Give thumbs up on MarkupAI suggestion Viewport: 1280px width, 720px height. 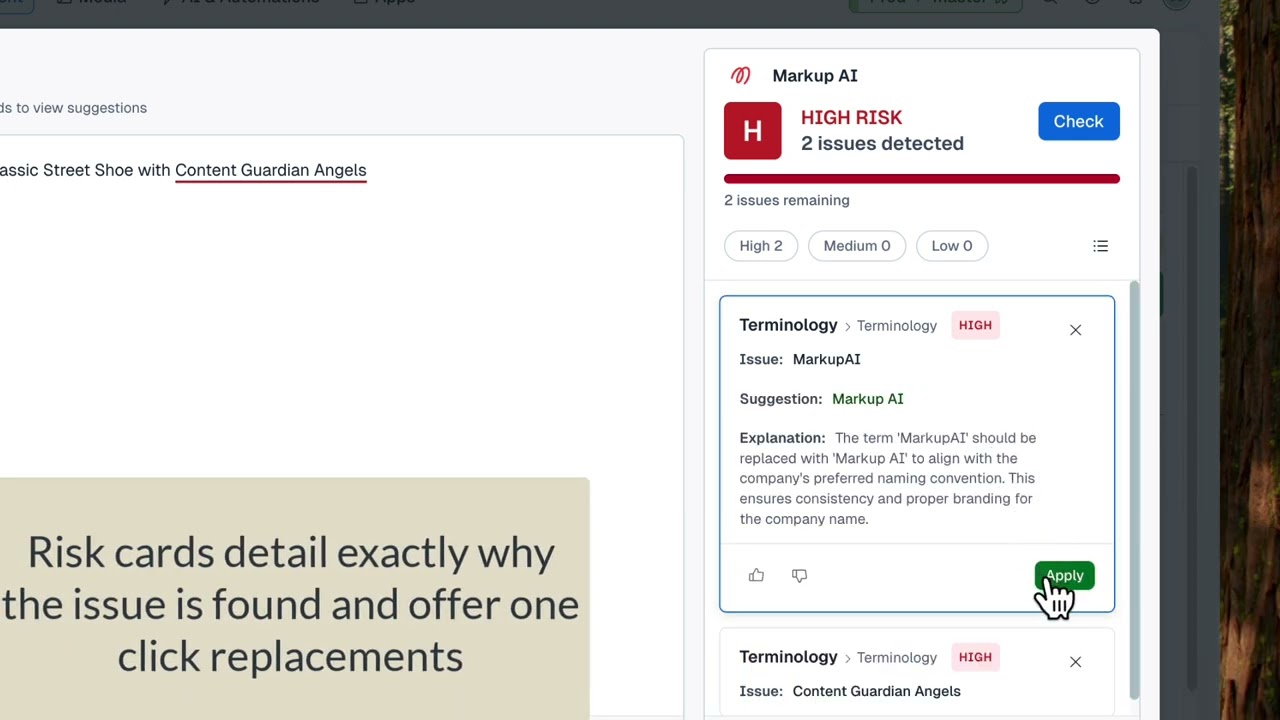point(756,575)
